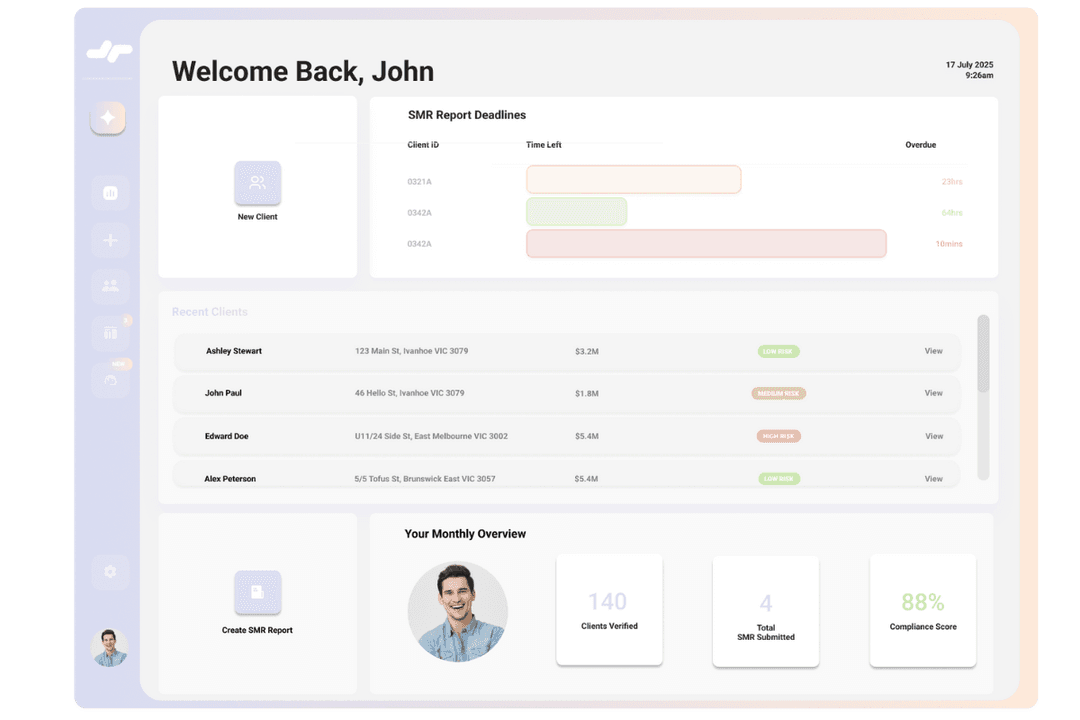Click the red 10mins overdue deadline bar

tap(706, 244)
